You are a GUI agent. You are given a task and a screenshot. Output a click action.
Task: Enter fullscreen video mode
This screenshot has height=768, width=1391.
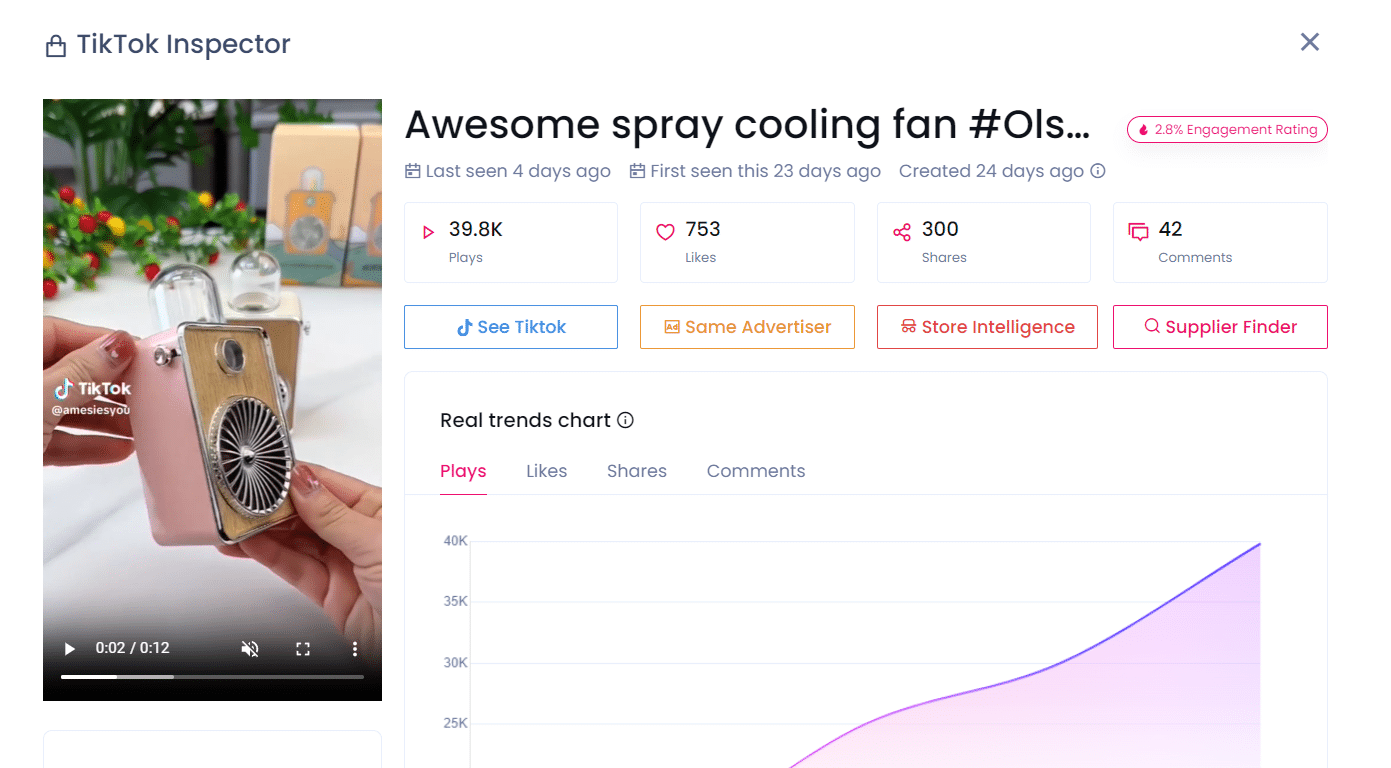[303, 649]
